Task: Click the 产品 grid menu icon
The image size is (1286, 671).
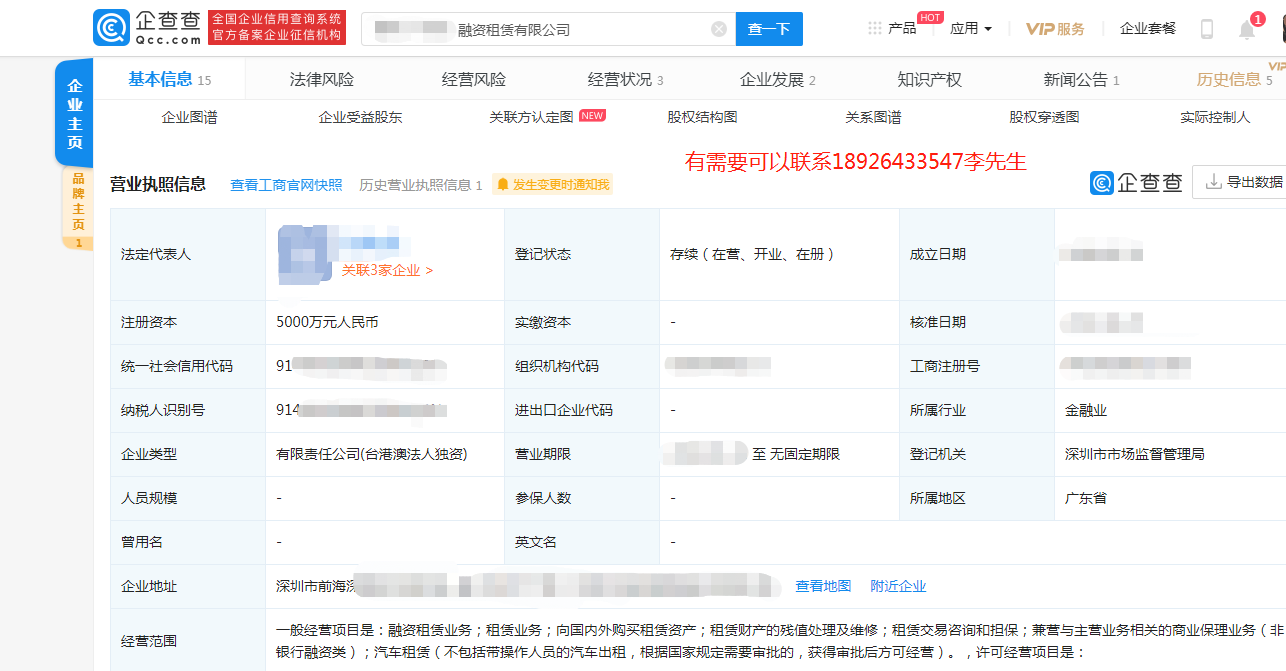Action: (876, 28)
